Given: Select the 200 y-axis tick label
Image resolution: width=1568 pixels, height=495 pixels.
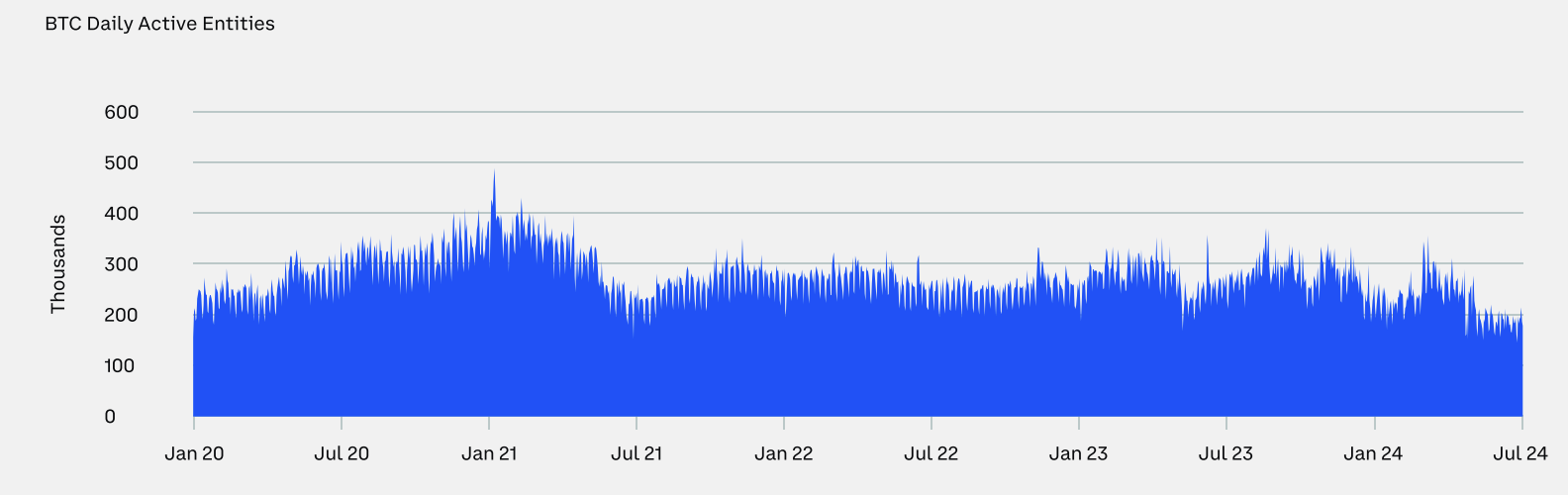Looking at the screenshot, I should [x=122, y=315].
